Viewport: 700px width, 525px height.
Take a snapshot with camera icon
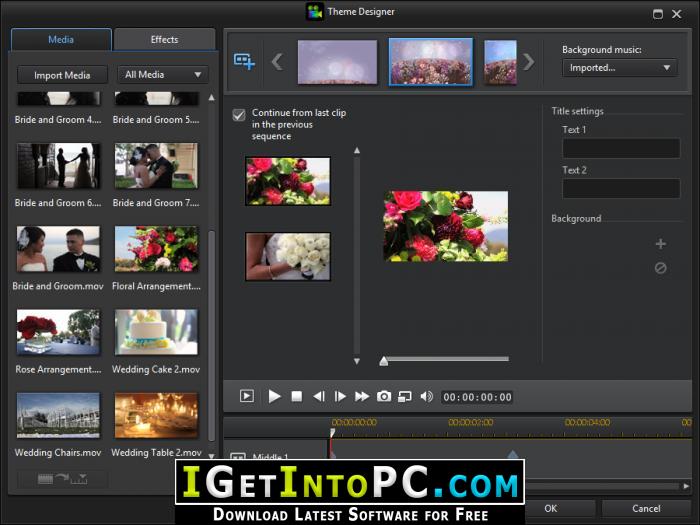coord(384,396)
